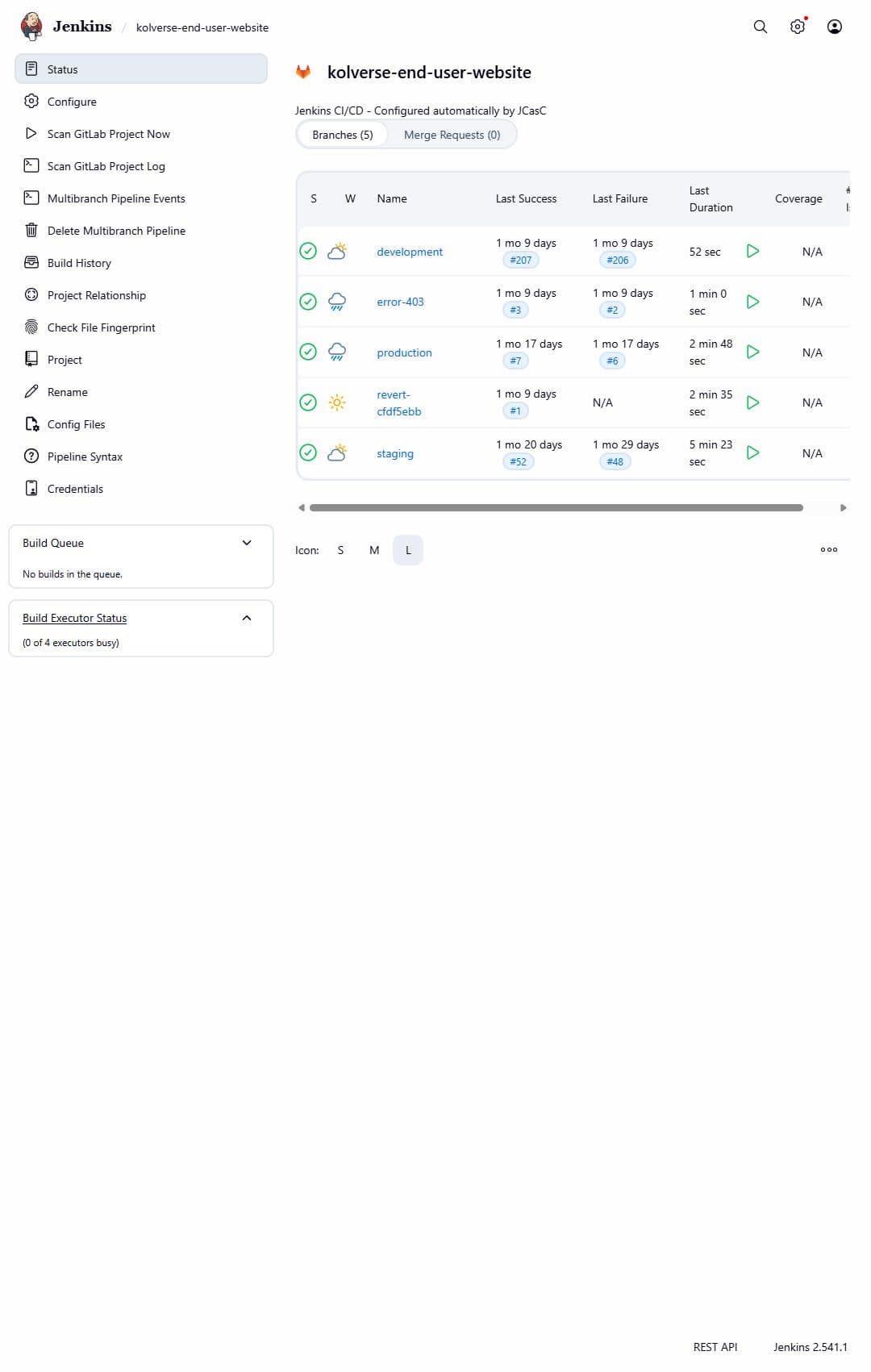Click revert-cfdf5ebb sunny weather icon
The width and height of the screenshot is (871, 1372).
point(337,402)
